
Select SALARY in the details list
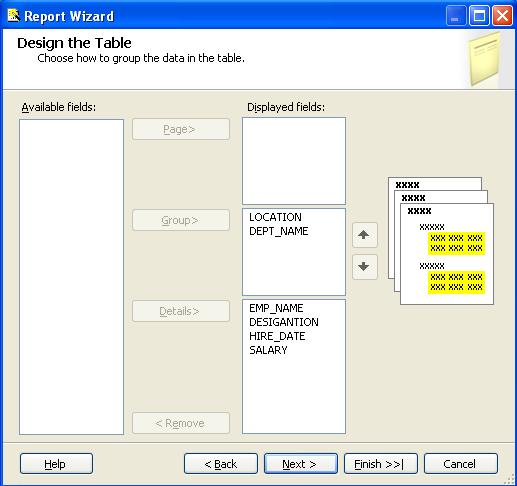tap(268, 350)
